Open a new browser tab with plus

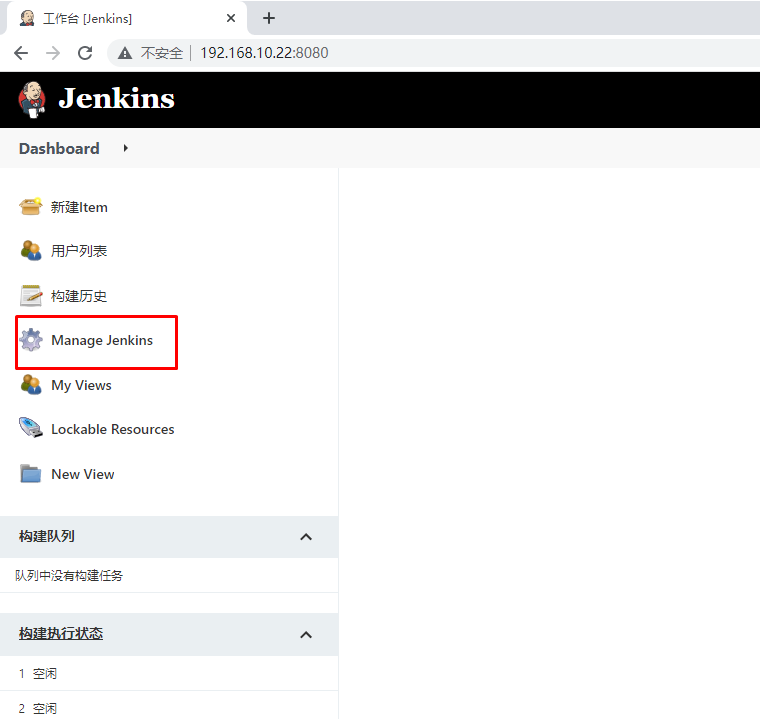269,18
